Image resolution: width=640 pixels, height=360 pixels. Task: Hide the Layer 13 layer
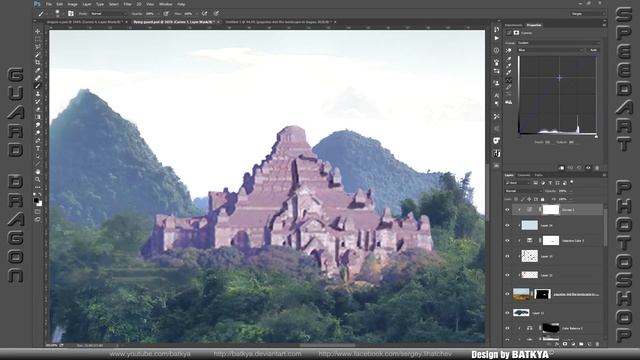click(x=507, y=275)
